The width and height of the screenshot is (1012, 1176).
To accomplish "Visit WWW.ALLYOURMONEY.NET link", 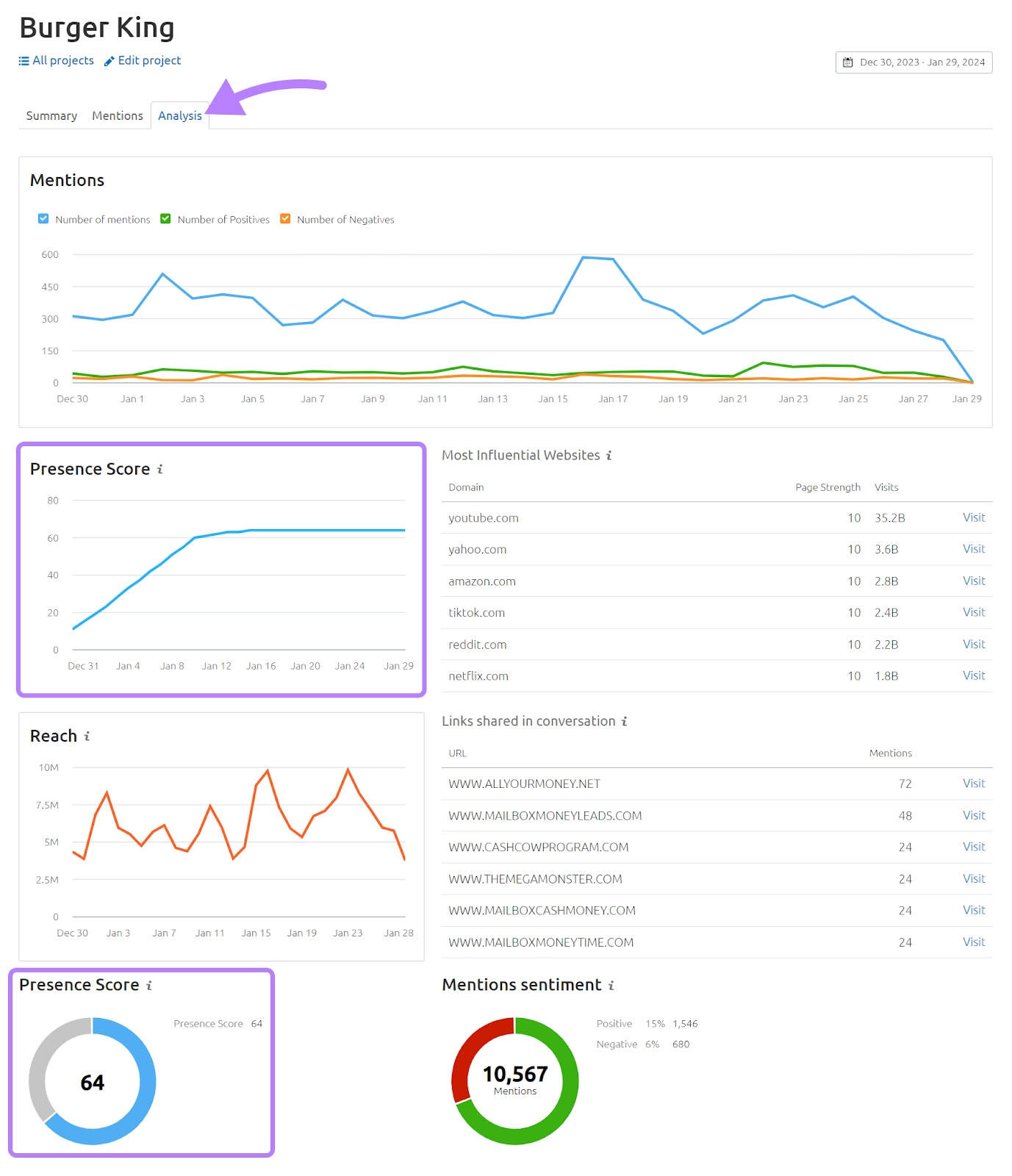I will (x=974, y=784).
